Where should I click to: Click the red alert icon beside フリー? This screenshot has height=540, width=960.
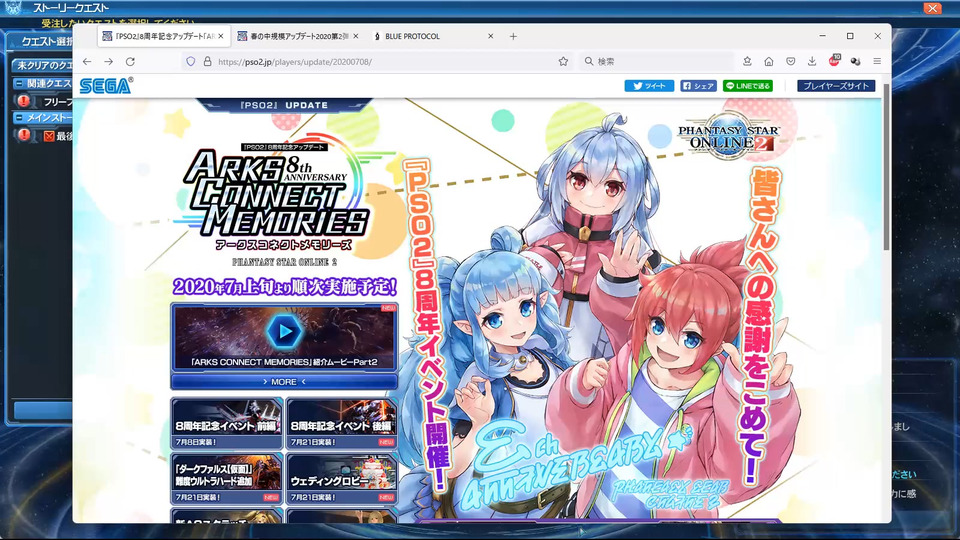[24, 101]
